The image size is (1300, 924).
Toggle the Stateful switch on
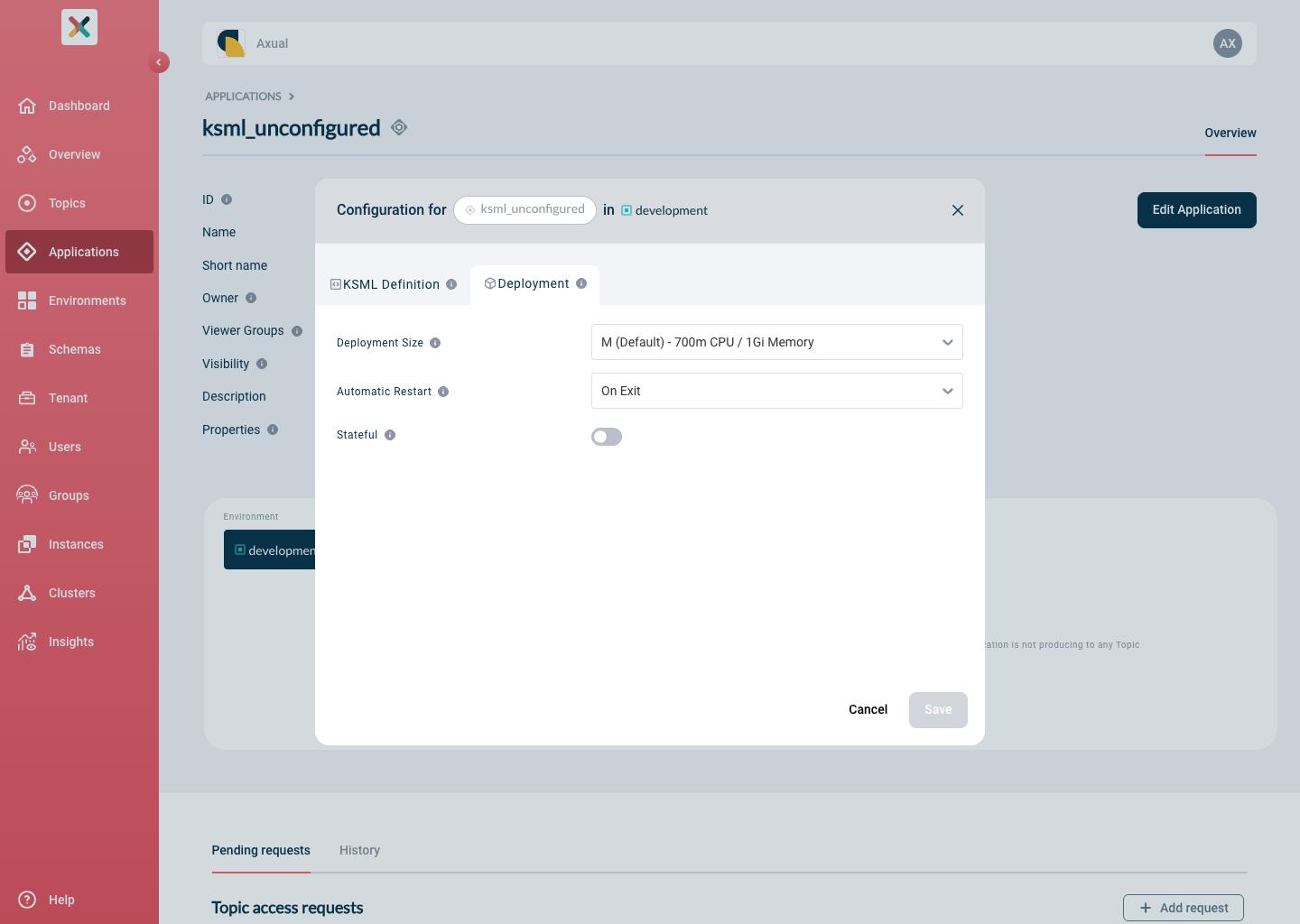(x=607, y=437)
